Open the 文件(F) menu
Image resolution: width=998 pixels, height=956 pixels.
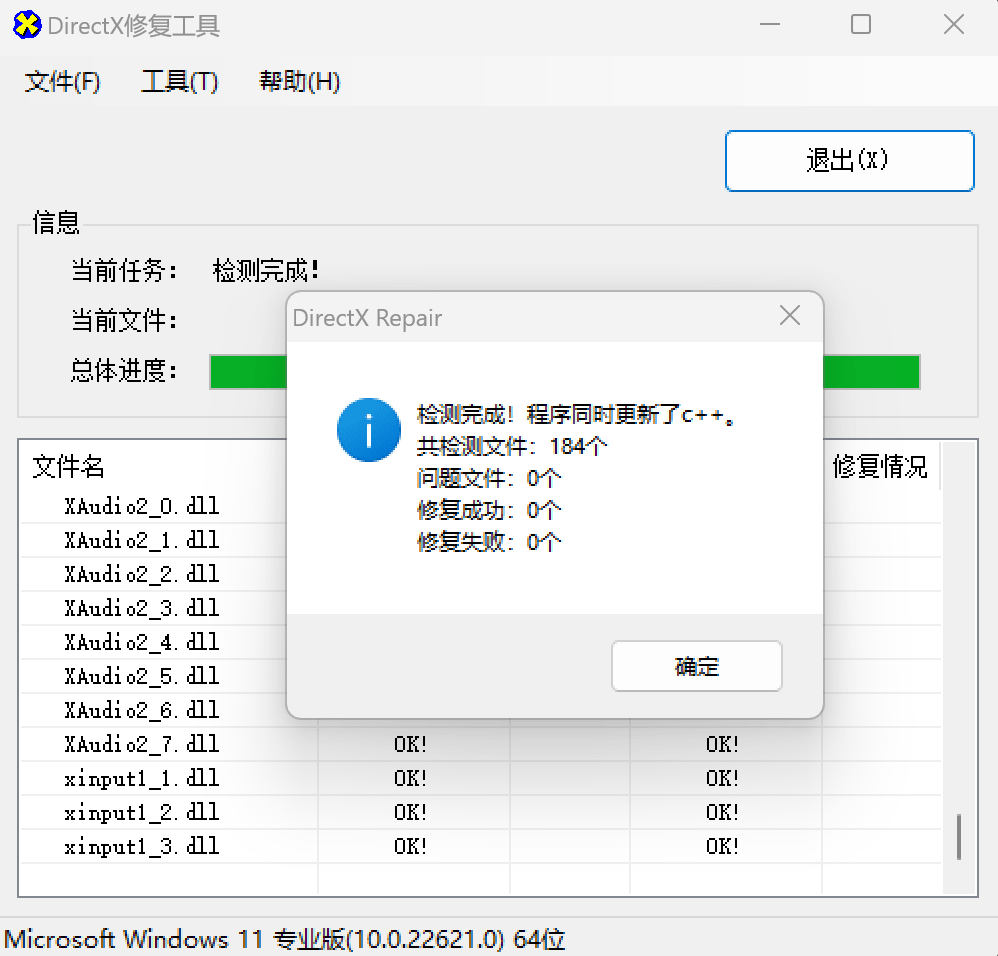click(x=62, y=82)
